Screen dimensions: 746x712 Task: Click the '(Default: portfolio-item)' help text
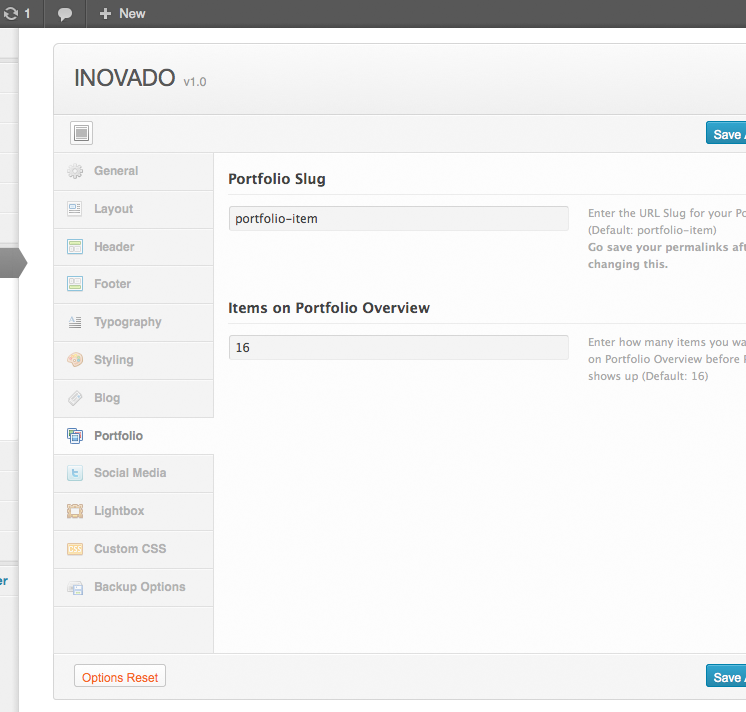point(652,230)
